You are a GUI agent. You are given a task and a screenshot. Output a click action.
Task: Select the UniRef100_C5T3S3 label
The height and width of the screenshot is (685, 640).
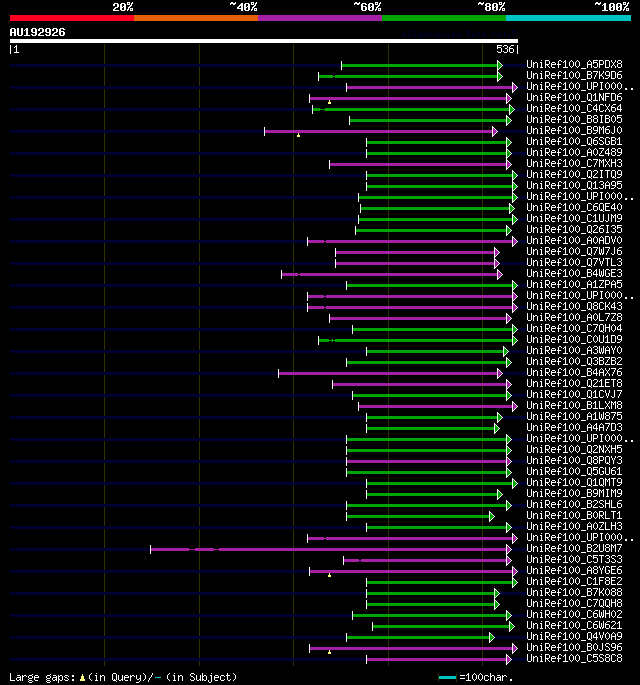(x=574, y=560)
